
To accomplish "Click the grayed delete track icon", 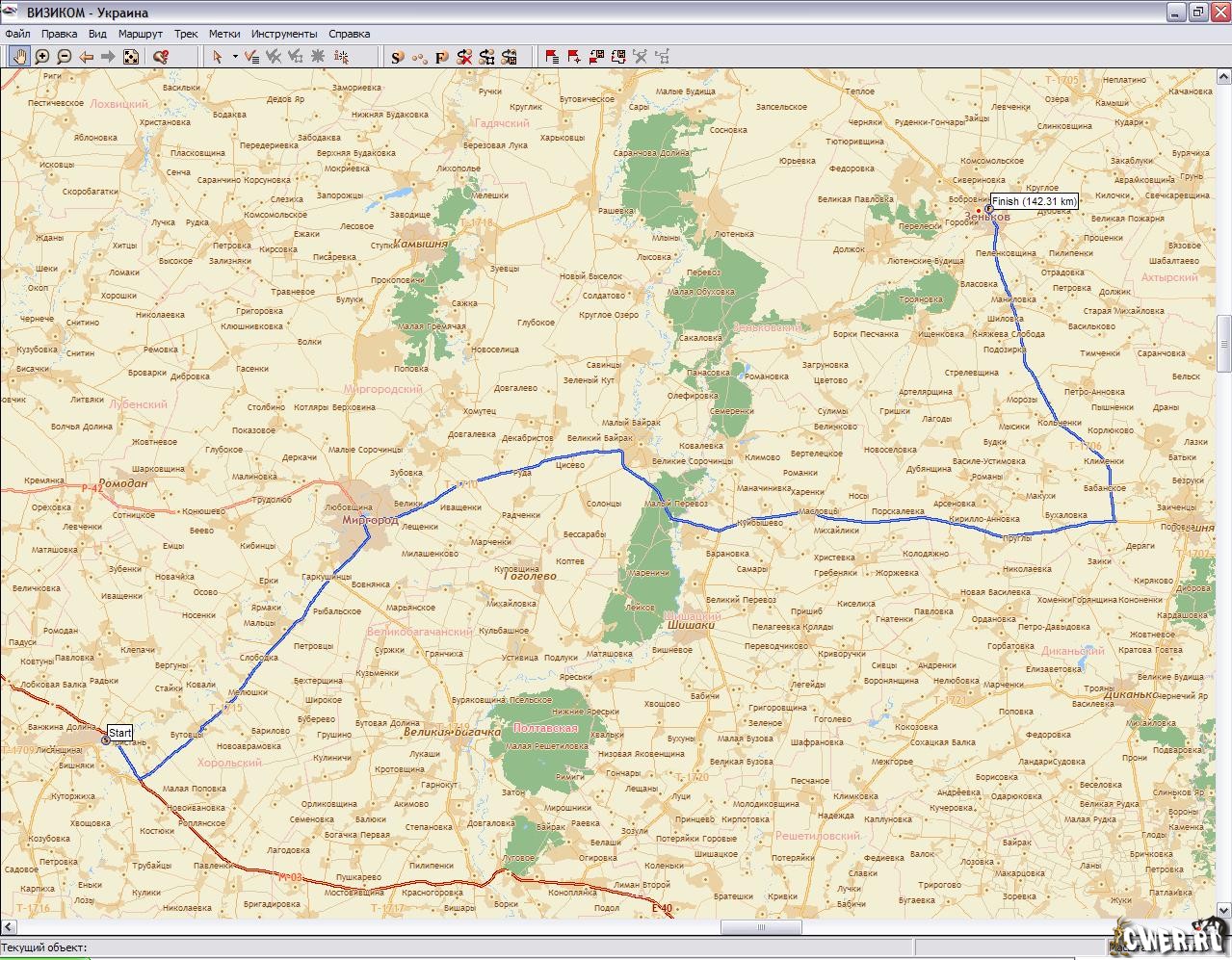I will (x=641, y=57).
